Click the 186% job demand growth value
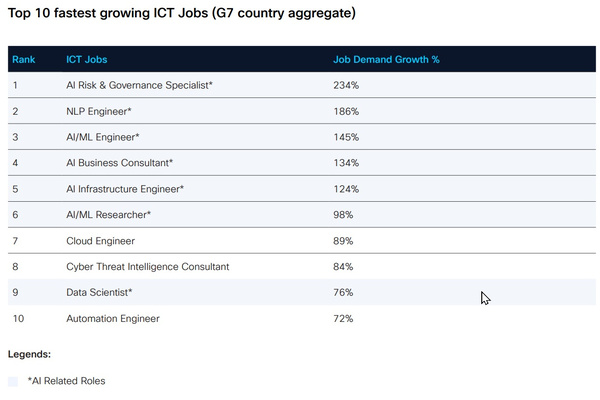The image size is (600, 400). [346, 111]
